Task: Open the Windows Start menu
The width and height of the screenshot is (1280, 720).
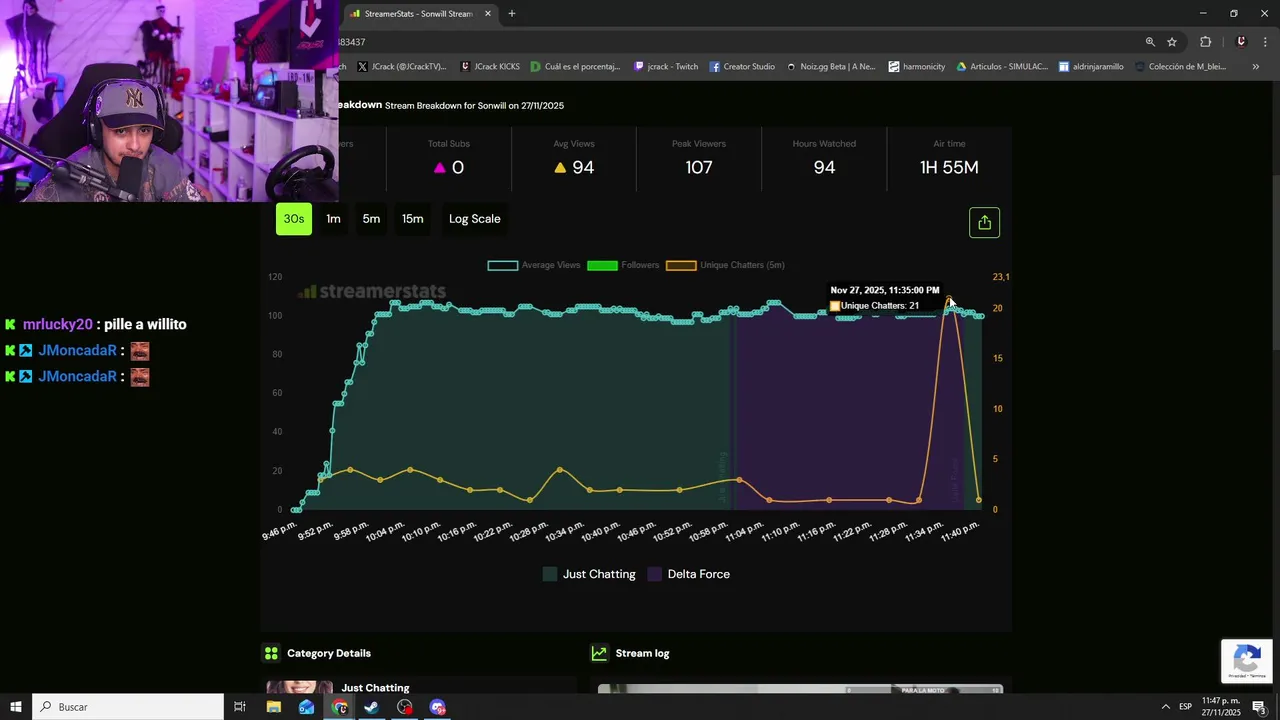Action: (16, 707)
